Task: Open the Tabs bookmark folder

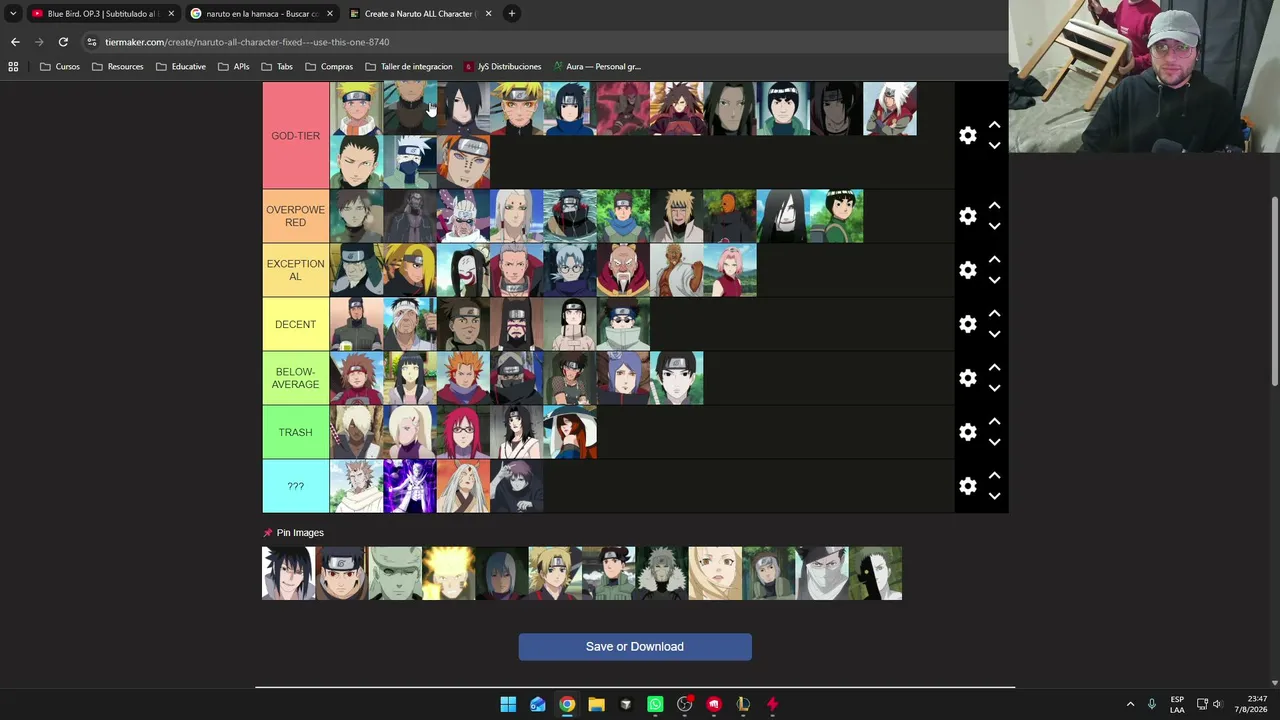Action: pos(277,67)
